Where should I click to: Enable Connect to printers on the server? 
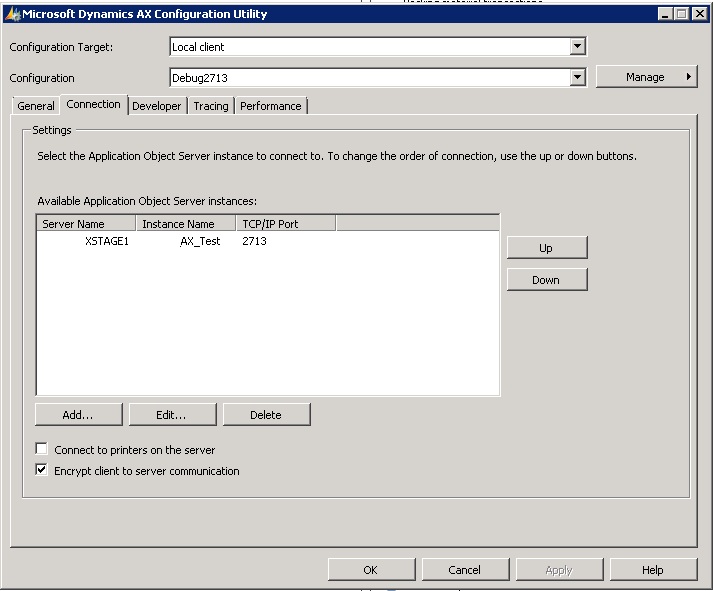(x=41, y=449)
